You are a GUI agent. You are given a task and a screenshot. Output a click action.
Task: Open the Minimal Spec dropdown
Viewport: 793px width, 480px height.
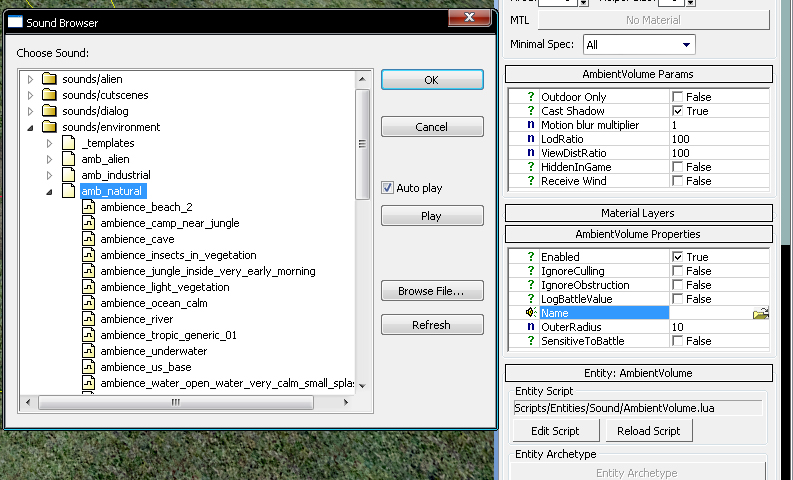tap(639, 44)
